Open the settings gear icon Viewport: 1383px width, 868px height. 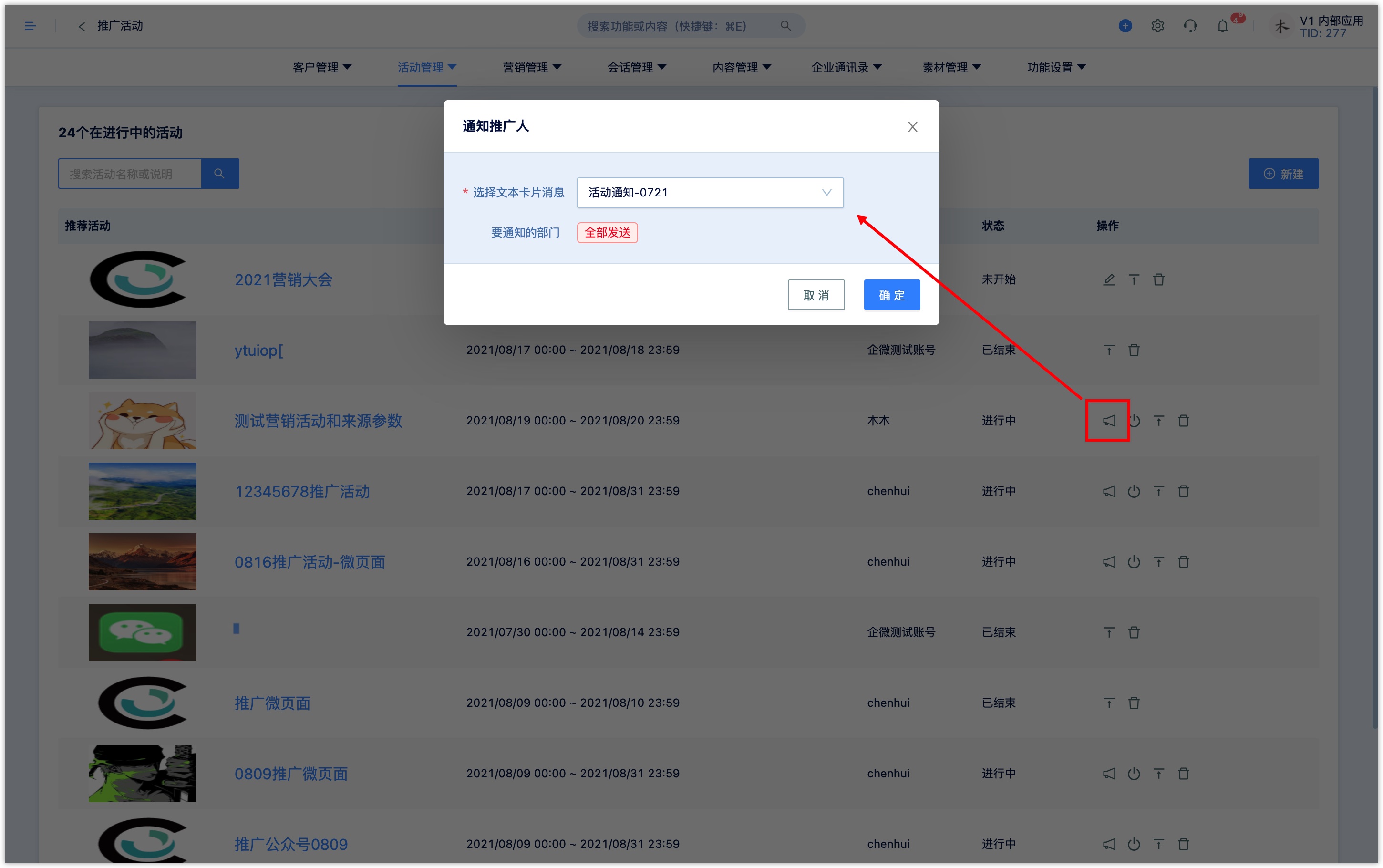point(1157,26)
